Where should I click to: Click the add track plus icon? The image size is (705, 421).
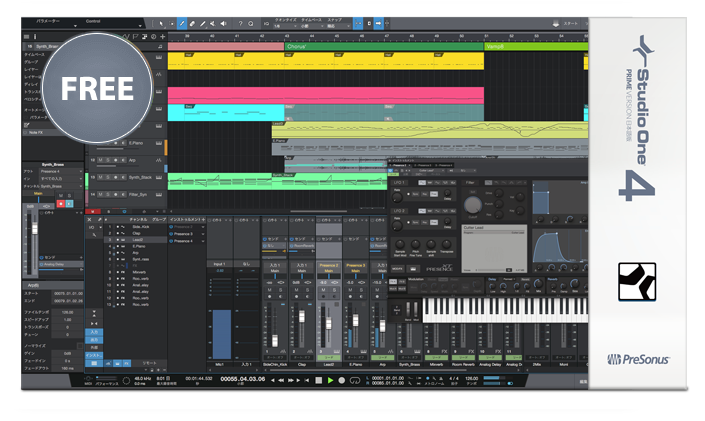click(162, 36)
